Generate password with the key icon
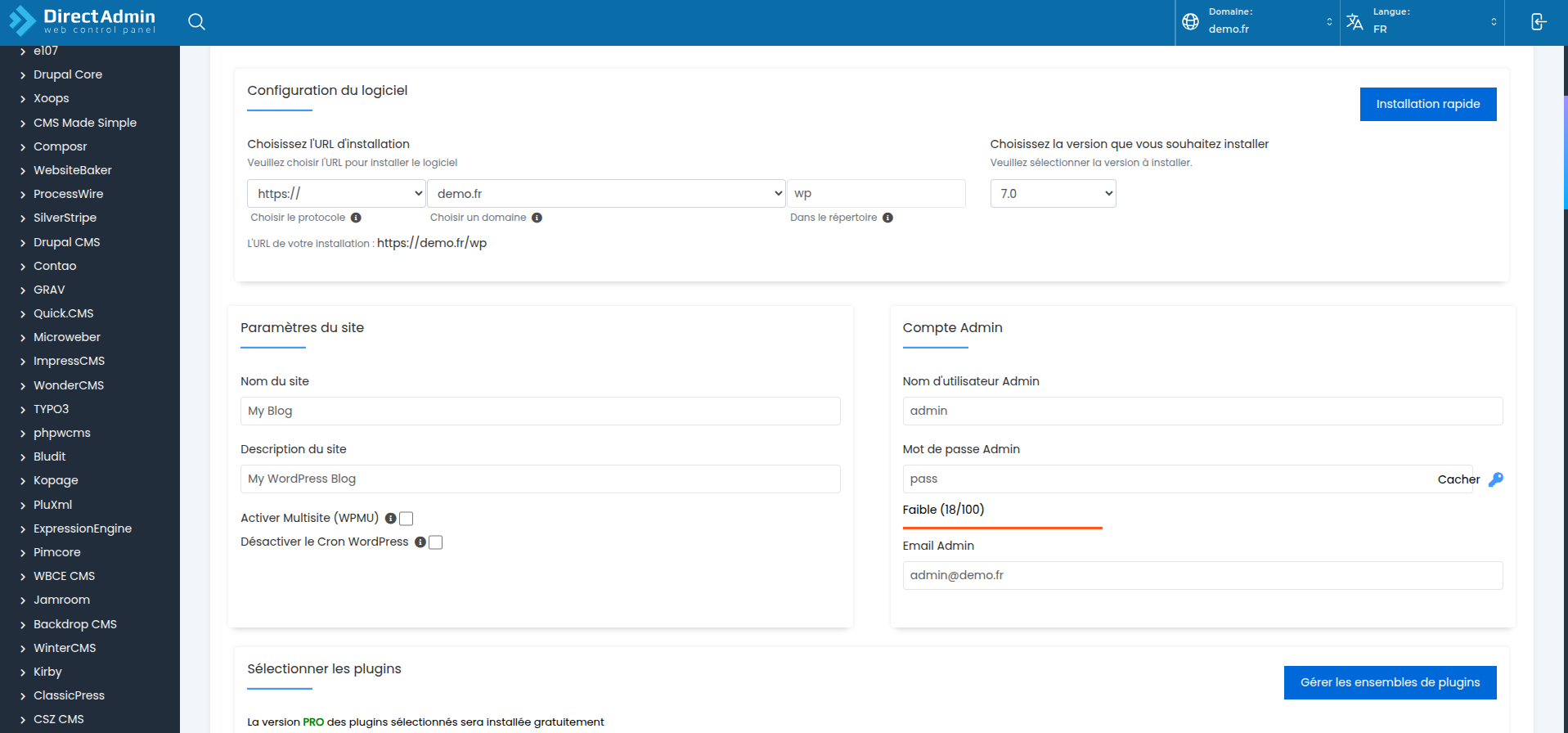 pos(1495,479)
